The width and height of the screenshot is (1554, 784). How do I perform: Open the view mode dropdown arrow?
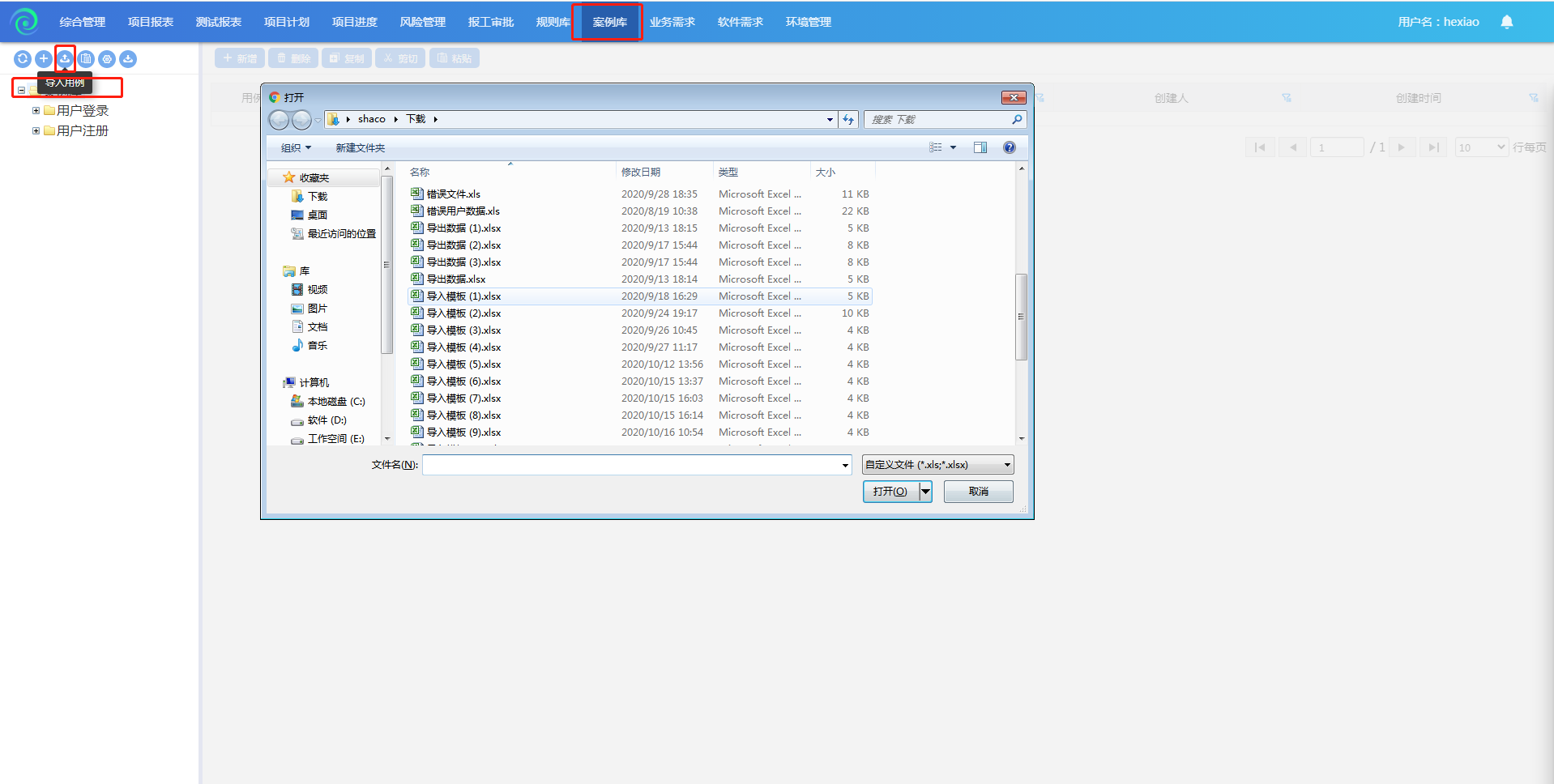(953, 147)
